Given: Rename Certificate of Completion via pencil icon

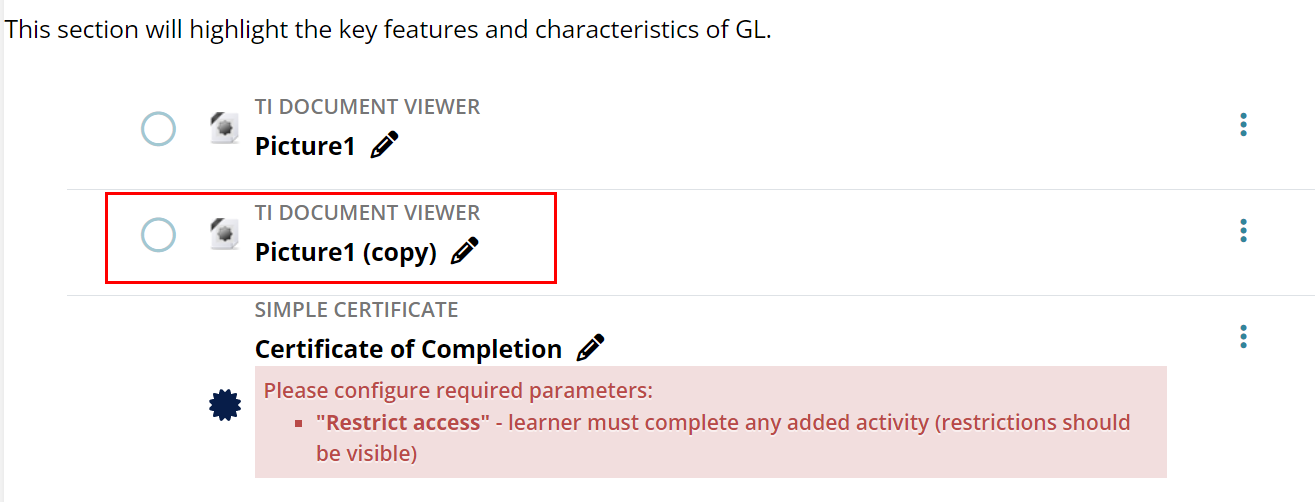Looking at the screenshot, I should click(591, 348).
